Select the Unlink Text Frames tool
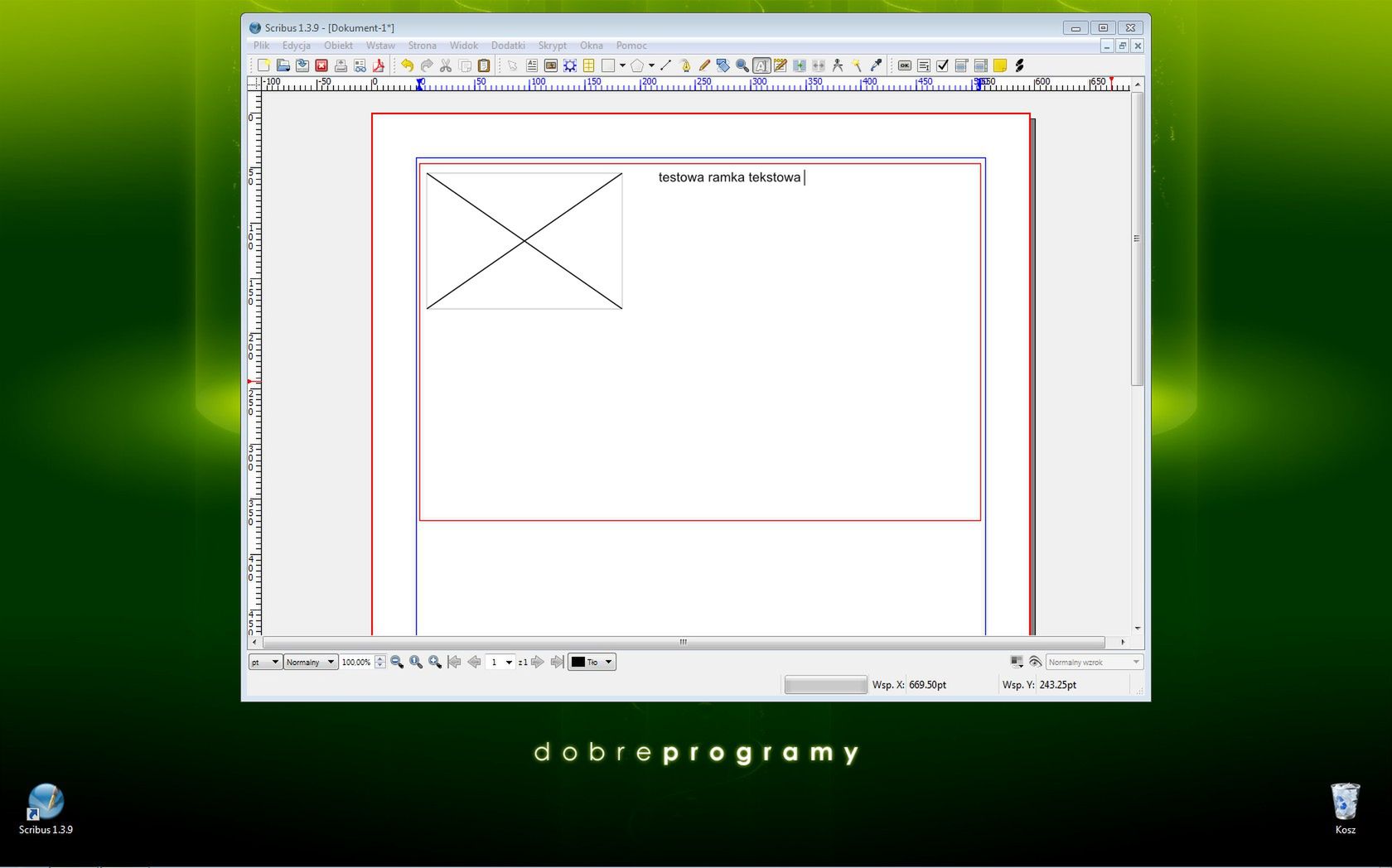The image size is (1392, 868). (819, 65)
